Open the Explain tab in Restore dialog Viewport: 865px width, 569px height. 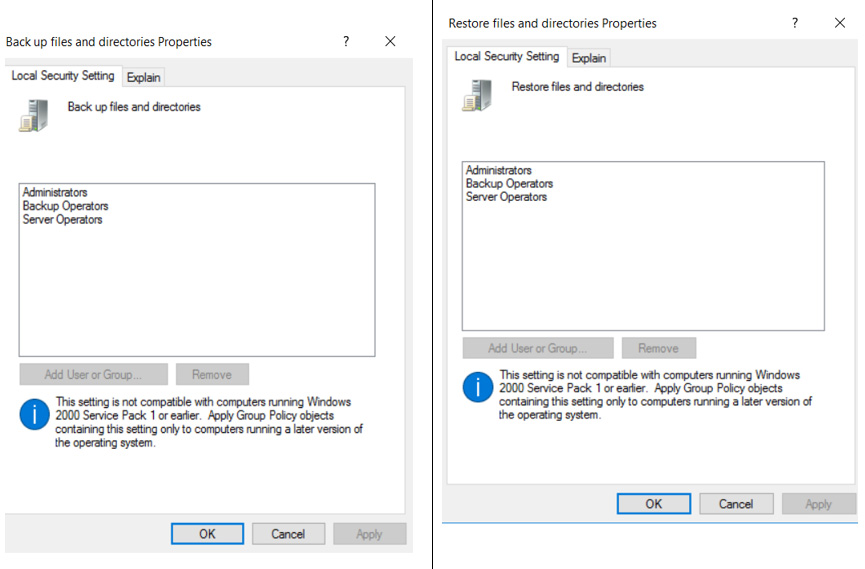pos(589,58)
